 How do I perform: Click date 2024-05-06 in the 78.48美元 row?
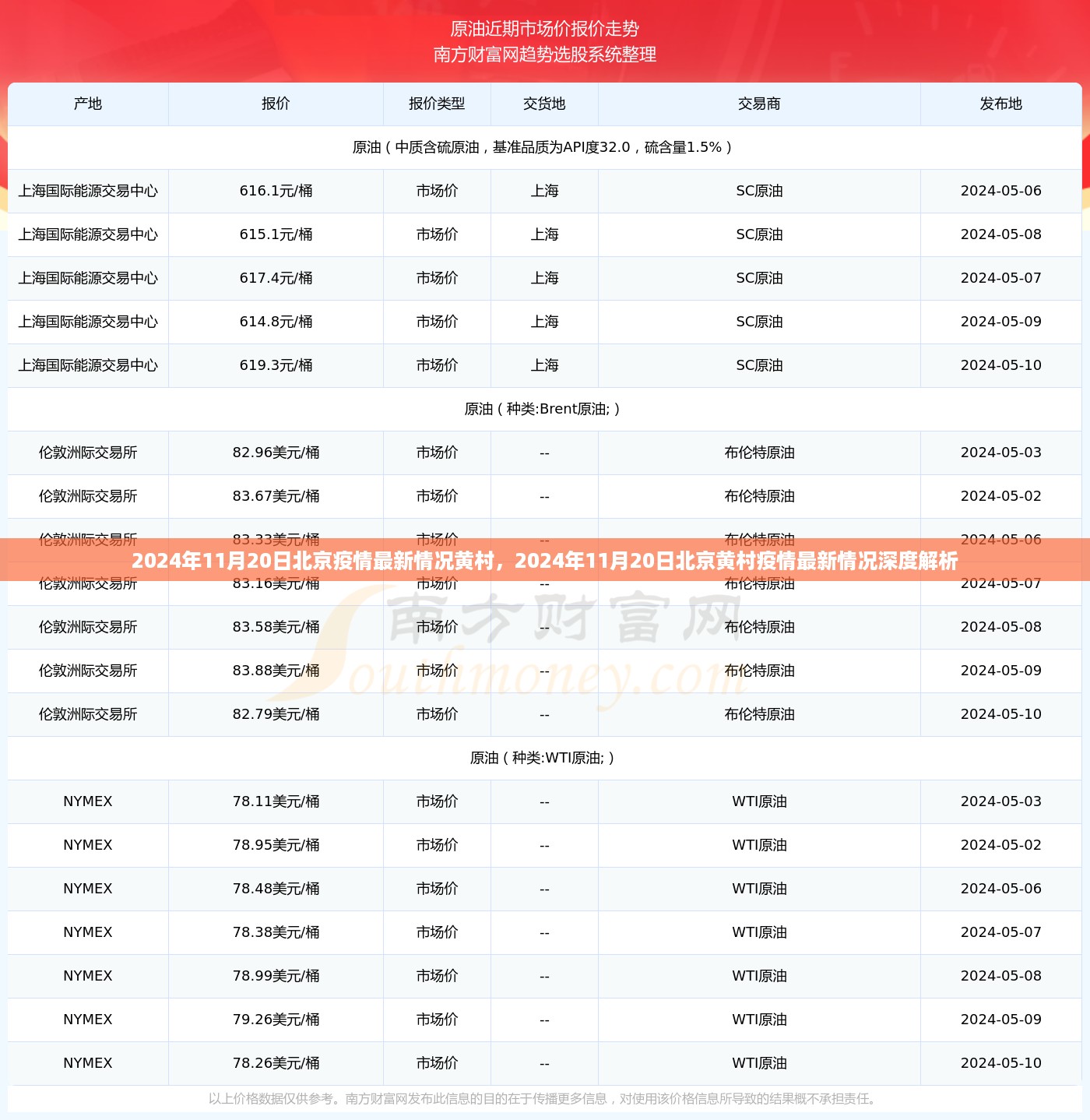[x=1000, y=889]
